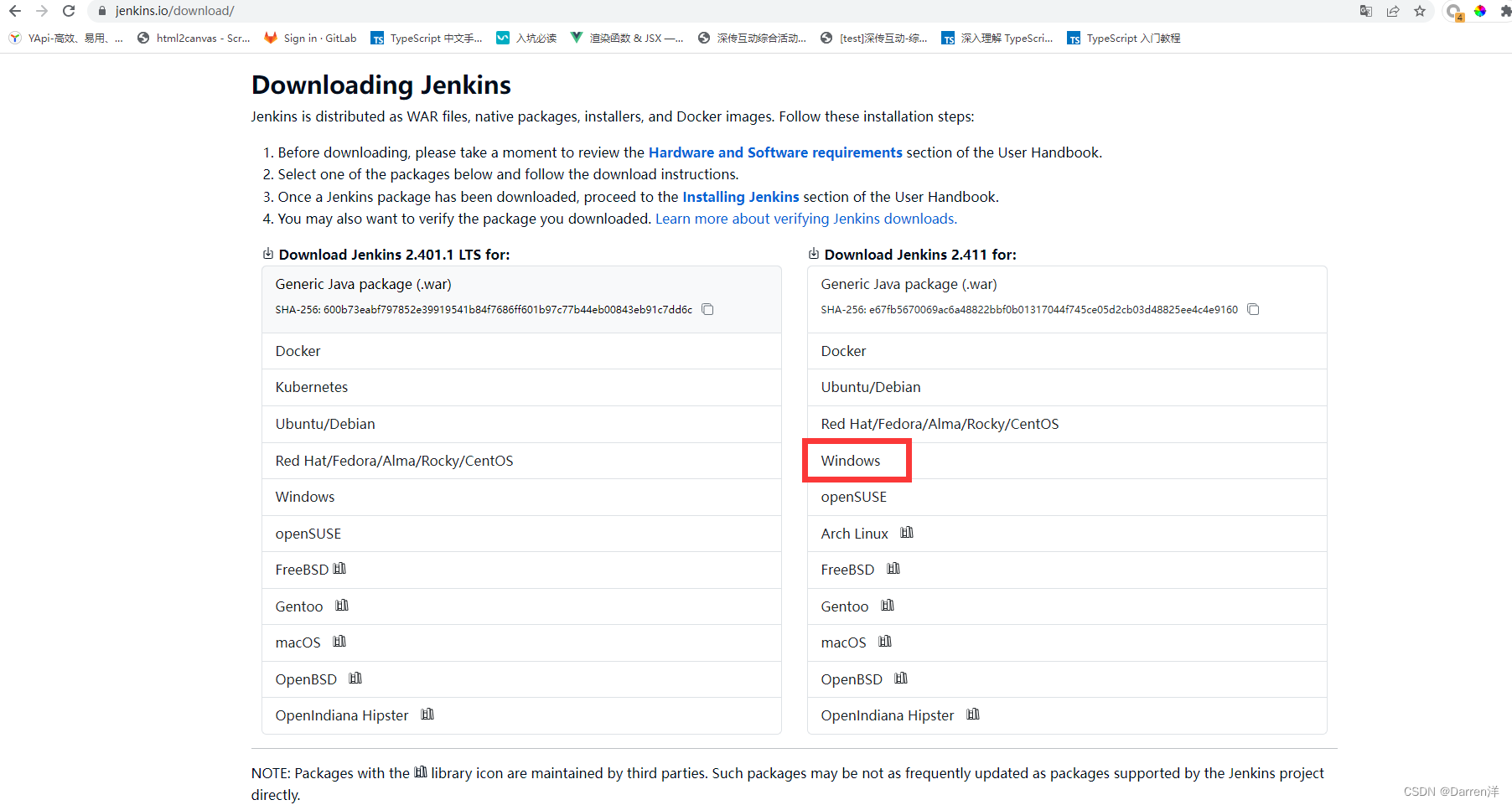Download weekly Generic Java package (.war)
Image resolution: width=1512 pixels, height=805 pixels.
(x=1067, y=299)
